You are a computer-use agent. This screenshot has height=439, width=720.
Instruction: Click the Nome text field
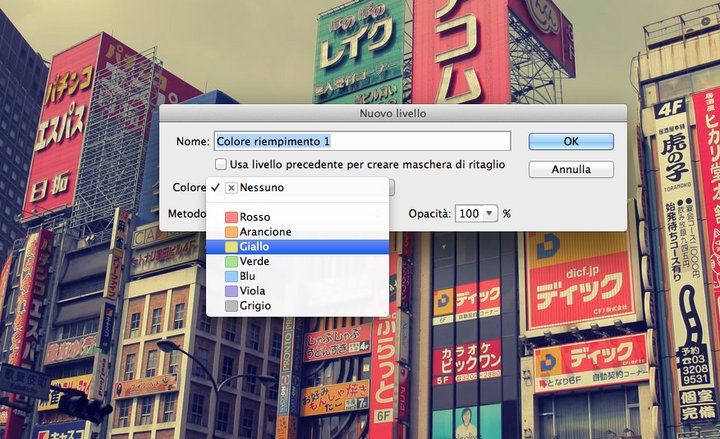(x=362, y=141)
